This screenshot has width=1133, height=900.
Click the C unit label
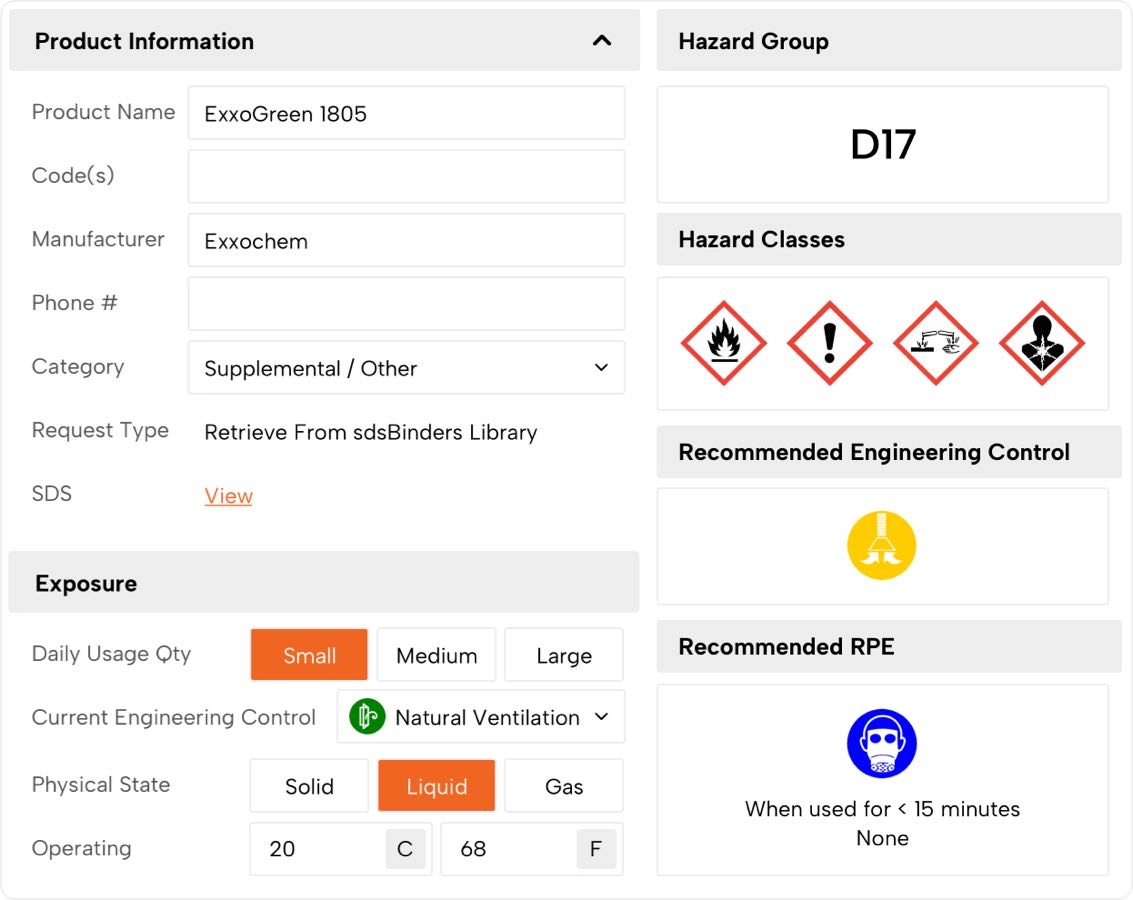(x=405, y=849)
